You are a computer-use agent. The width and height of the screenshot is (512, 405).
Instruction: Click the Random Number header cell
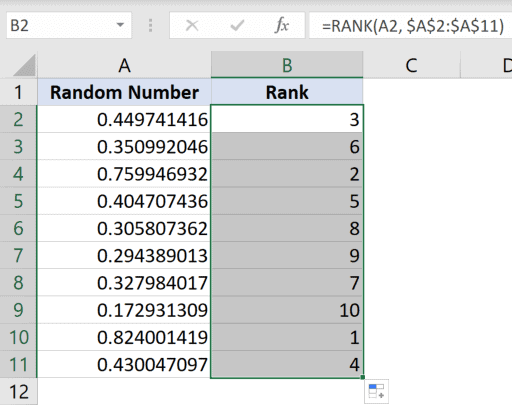[x=124, y=92]
